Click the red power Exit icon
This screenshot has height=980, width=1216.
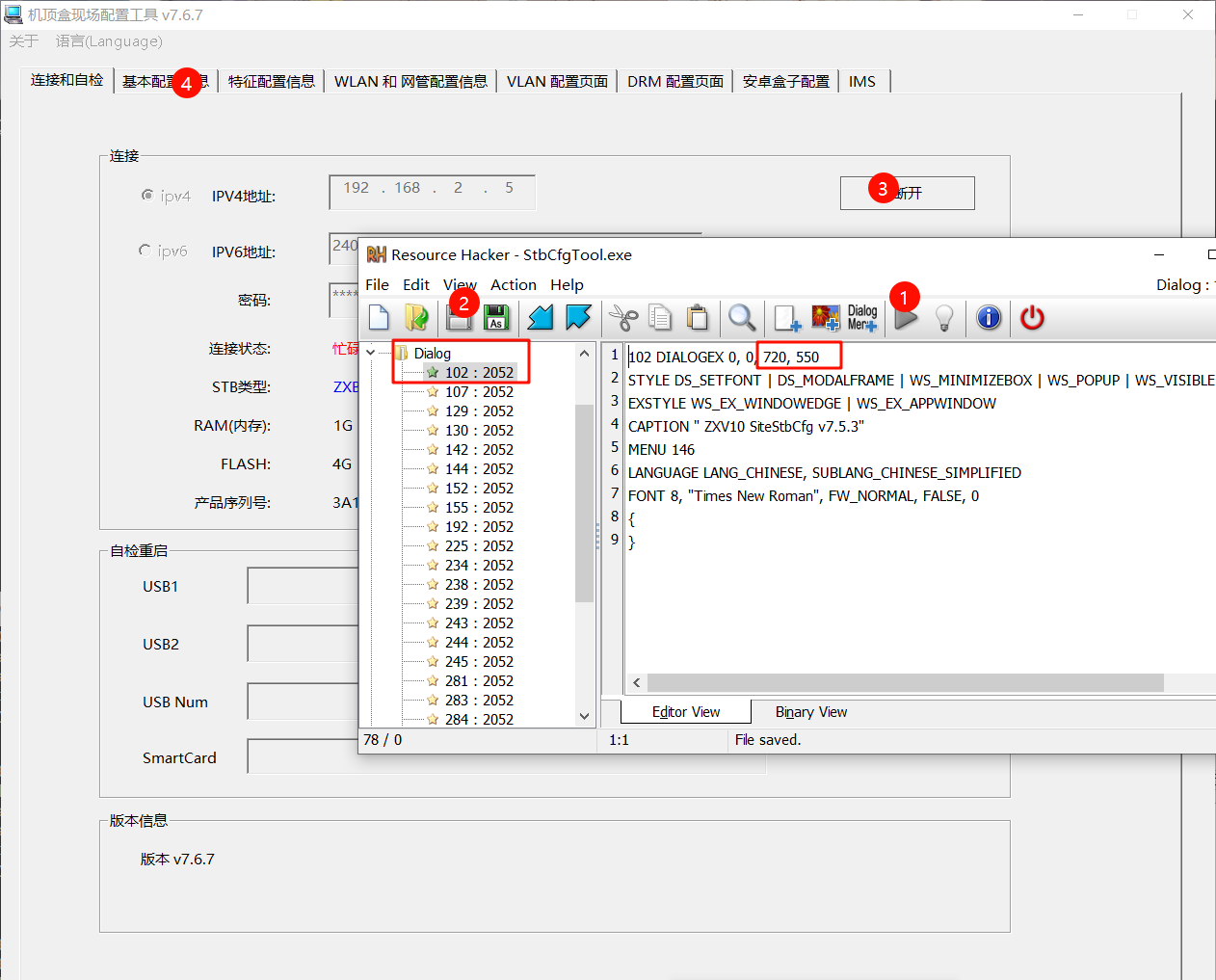[x=1032, y=317]
